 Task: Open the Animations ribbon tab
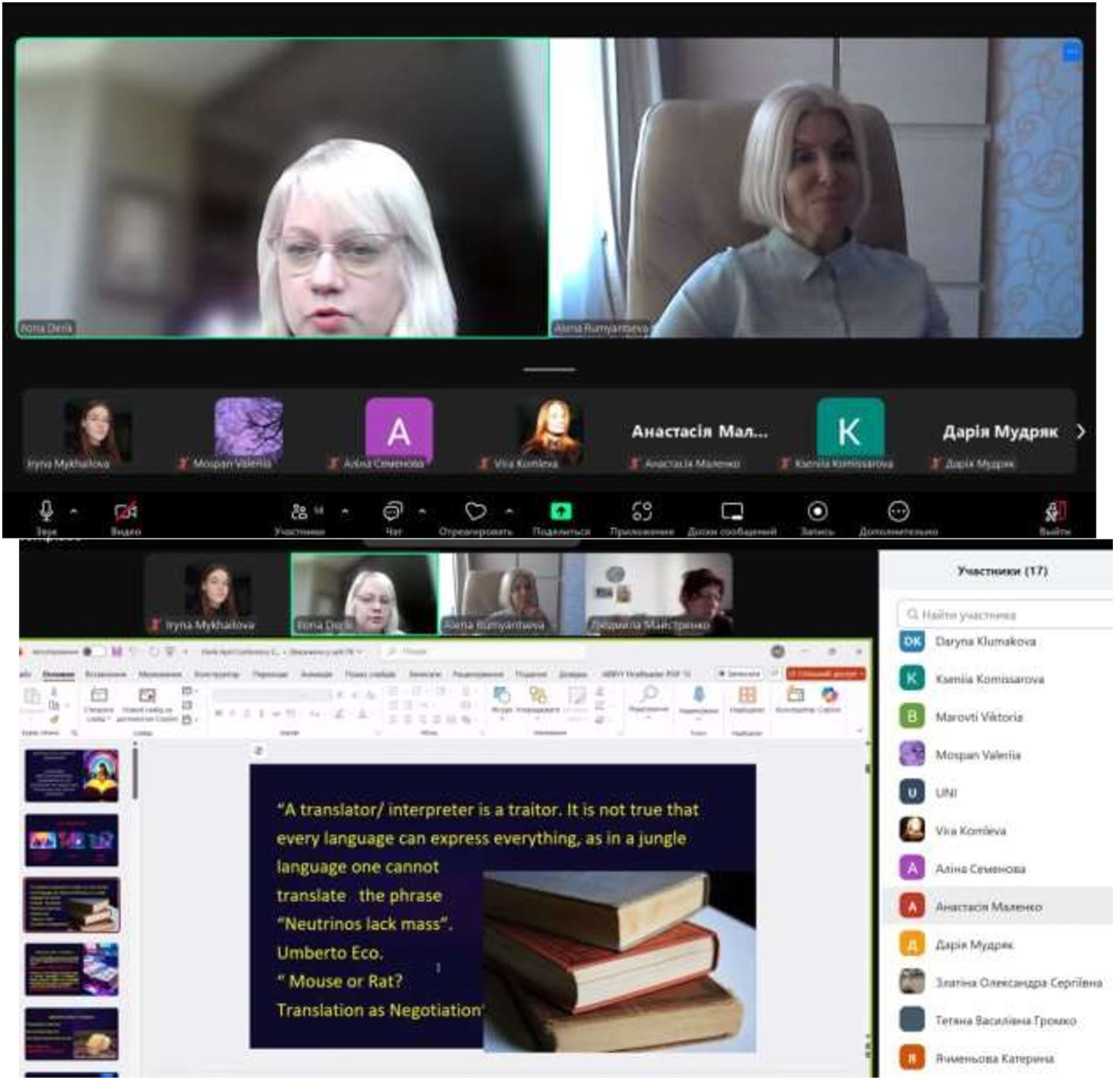[x=316, y=673]
